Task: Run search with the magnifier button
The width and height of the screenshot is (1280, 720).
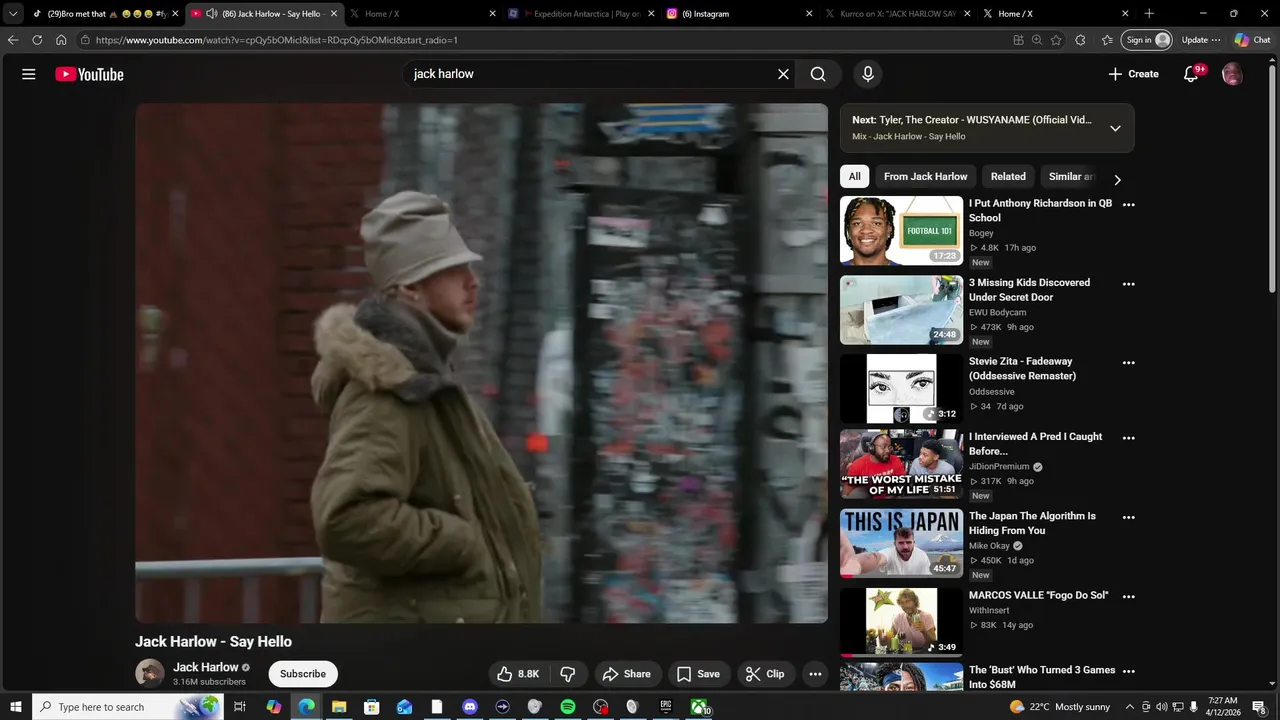Action: point(818,74)
